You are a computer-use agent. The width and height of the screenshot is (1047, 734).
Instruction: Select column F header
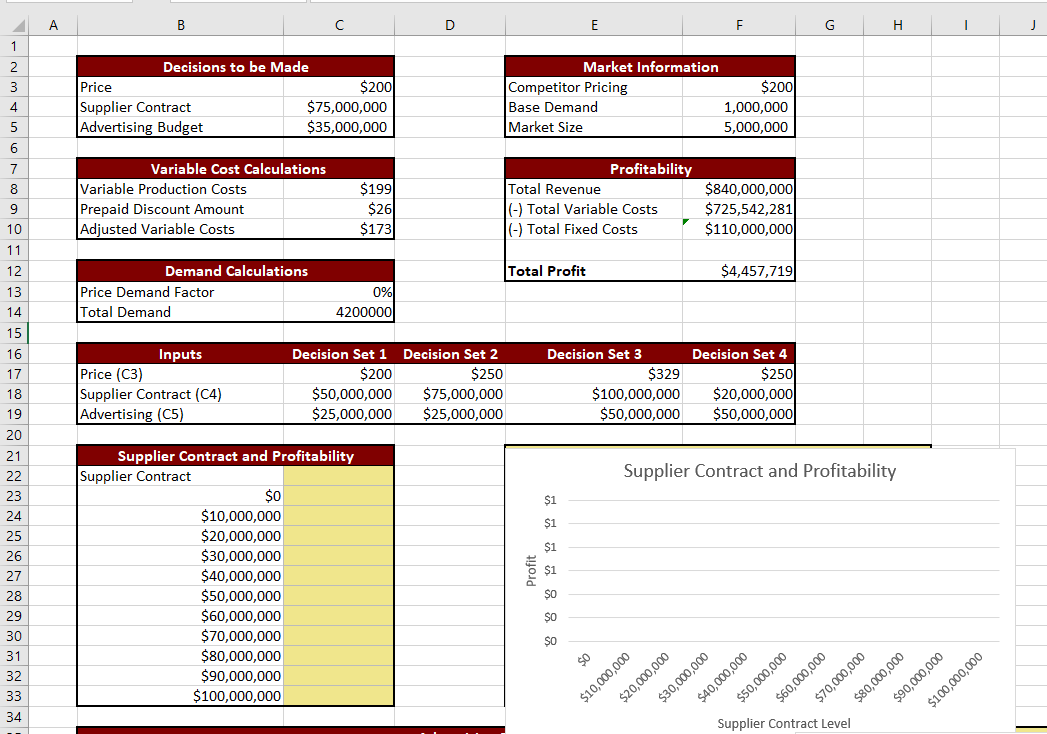pyautogui.click(x=738, y=24)
